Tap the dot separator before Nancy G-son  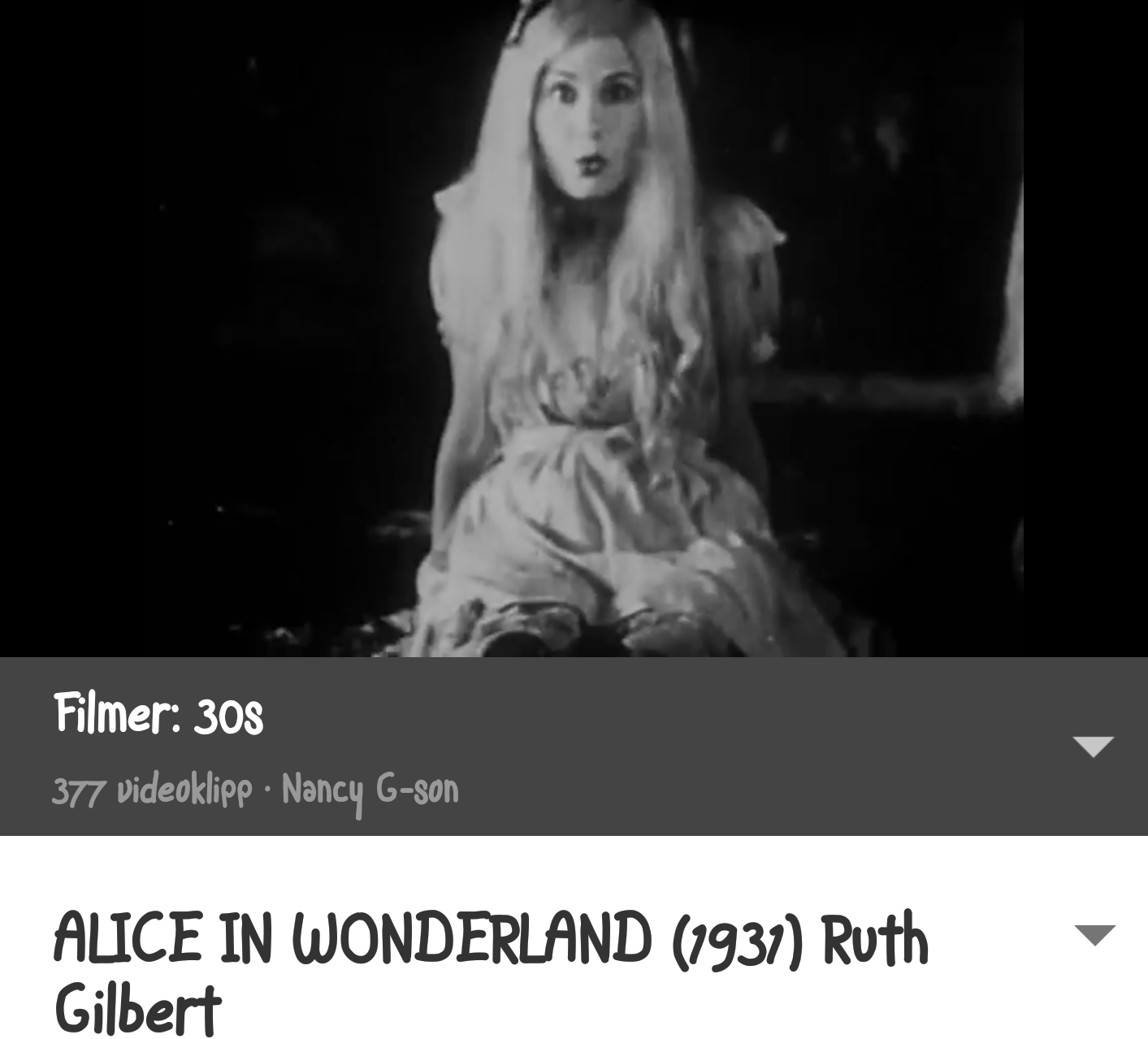266,788
